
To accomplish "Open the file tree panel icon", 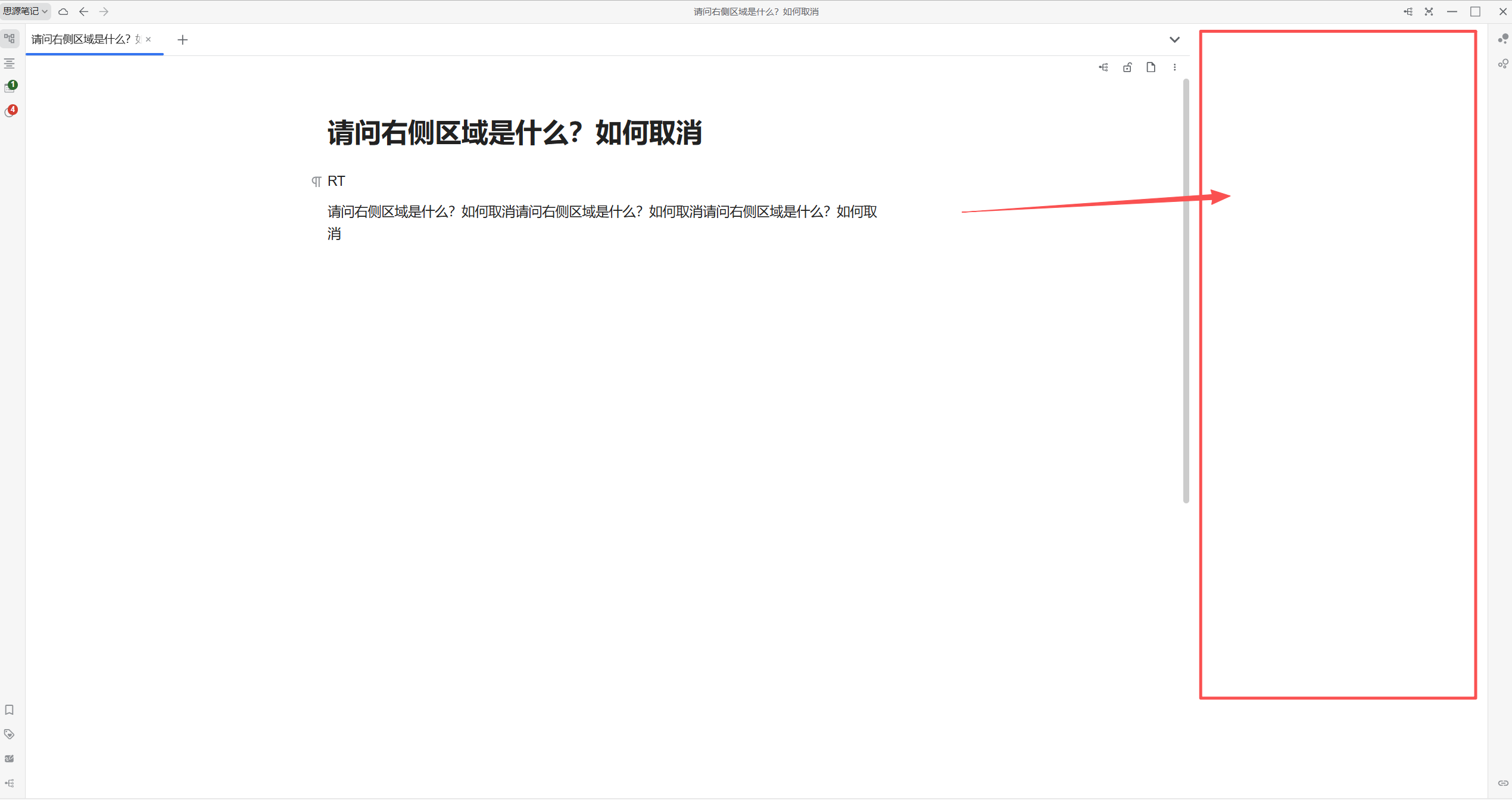I will coord(10,39).
